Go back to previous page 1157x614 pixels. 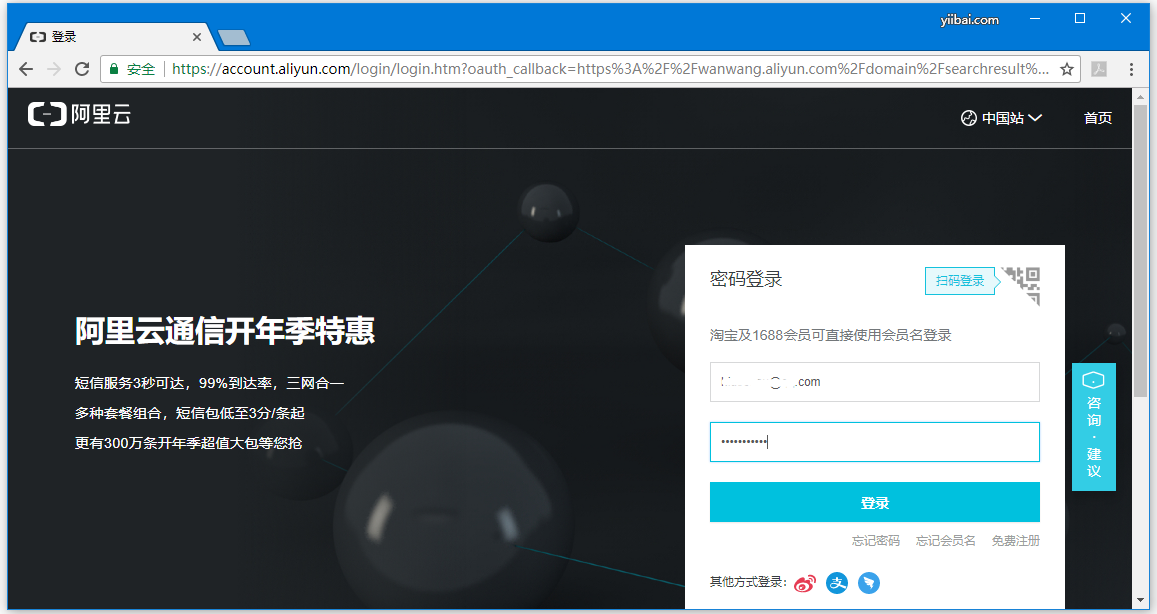point(26,69)
